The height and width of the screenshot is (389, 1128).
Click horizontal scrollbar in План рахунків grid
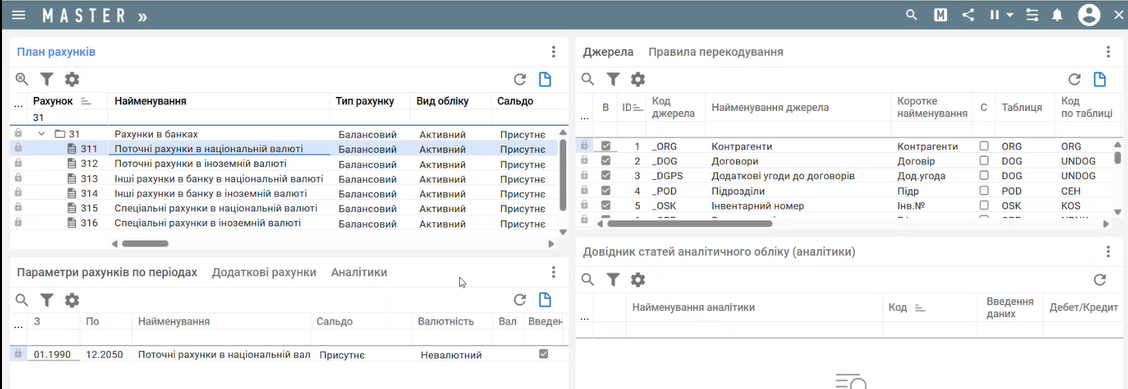tap(145, 244)
